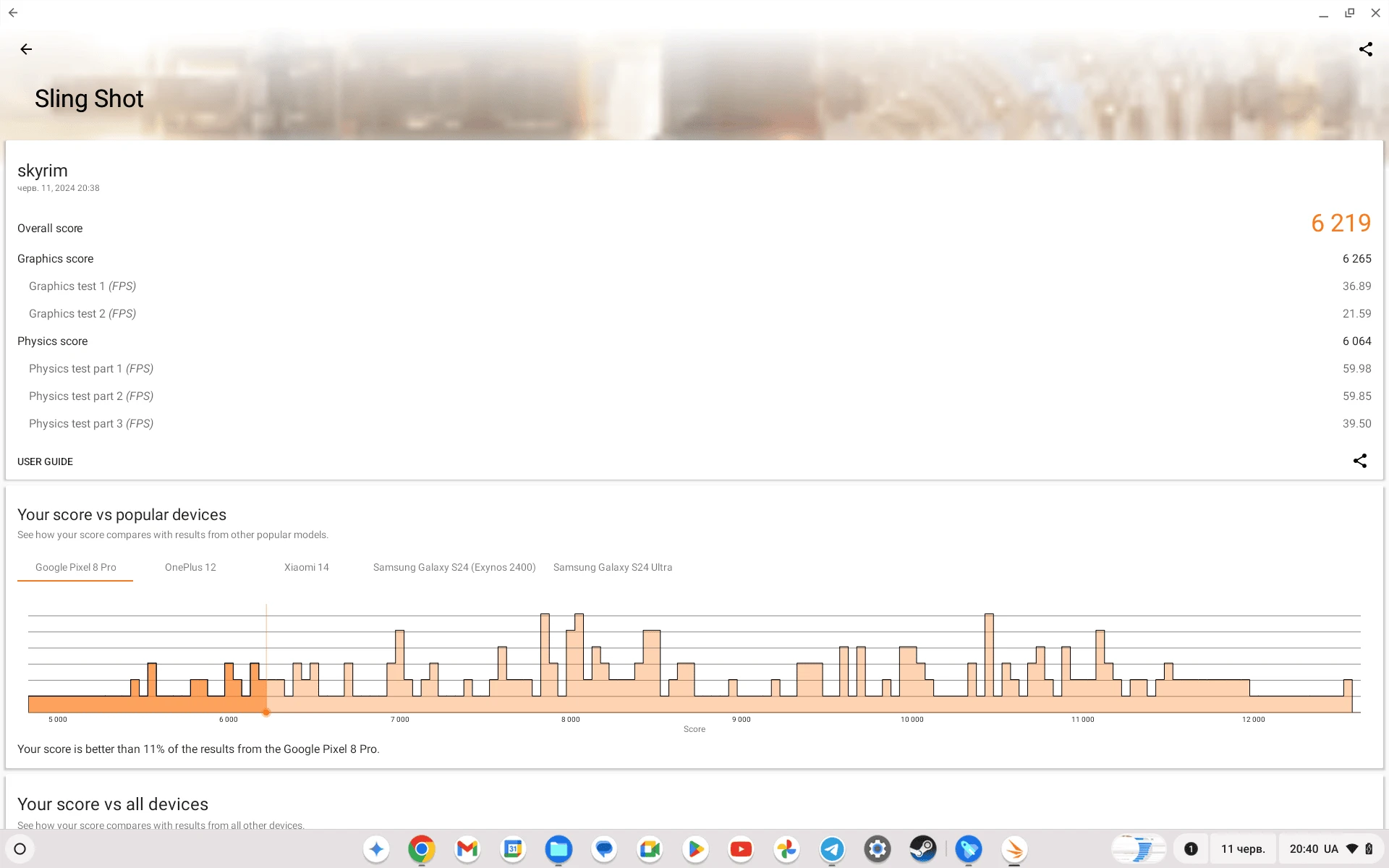Image resolution: width=1389 pixels, height=868 pixels.
Task: Click the overall score value 6 219
Action: (1341, 223)
